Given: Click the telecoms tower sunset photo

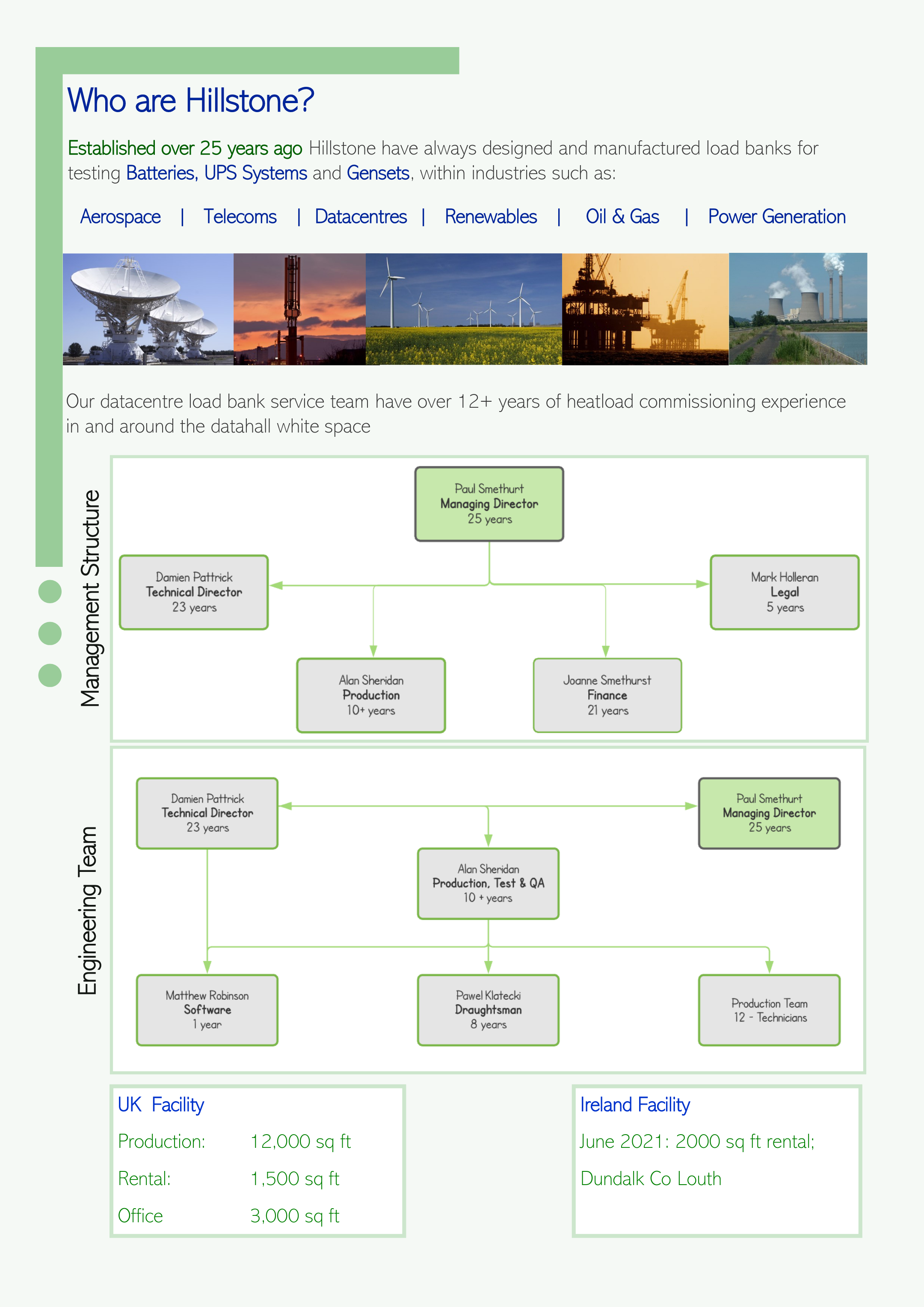Looking at the screenshot, I should (x=299, y=309).
